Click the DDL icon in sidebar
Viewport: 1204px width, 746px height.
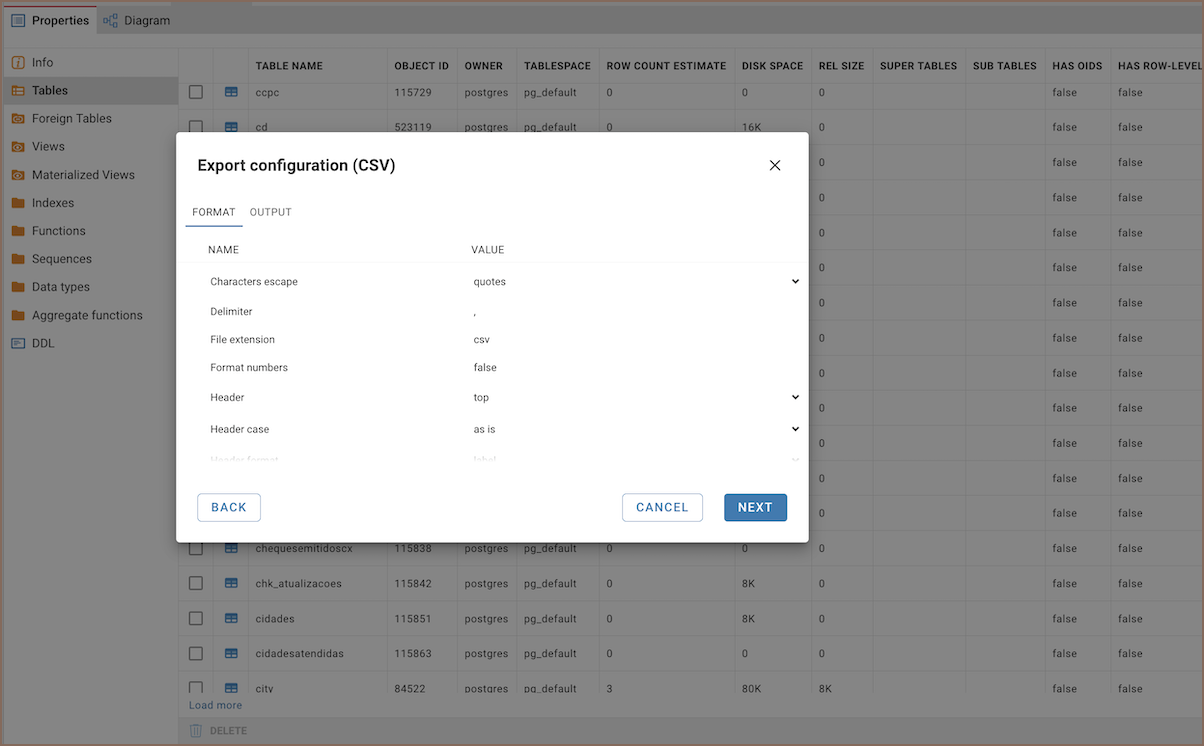coord(18,343)
